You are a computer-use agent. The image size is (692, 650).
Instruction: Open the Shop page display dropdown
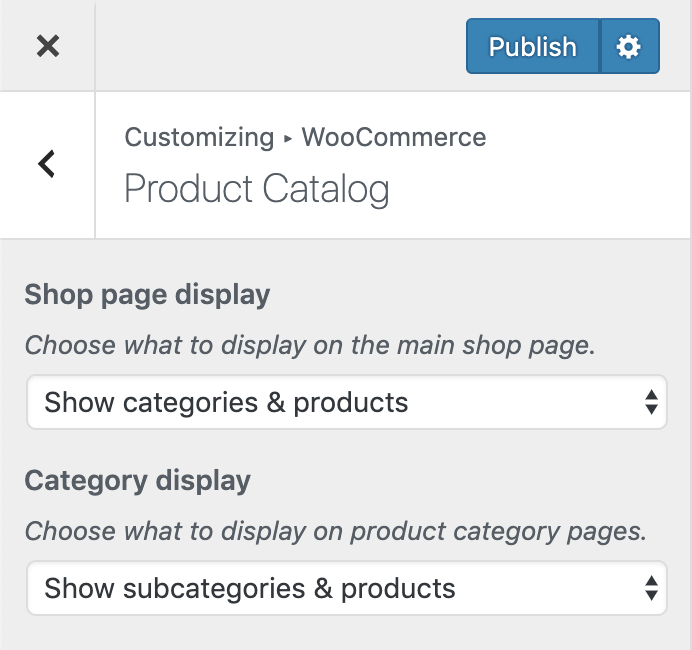tap(347, 402)
